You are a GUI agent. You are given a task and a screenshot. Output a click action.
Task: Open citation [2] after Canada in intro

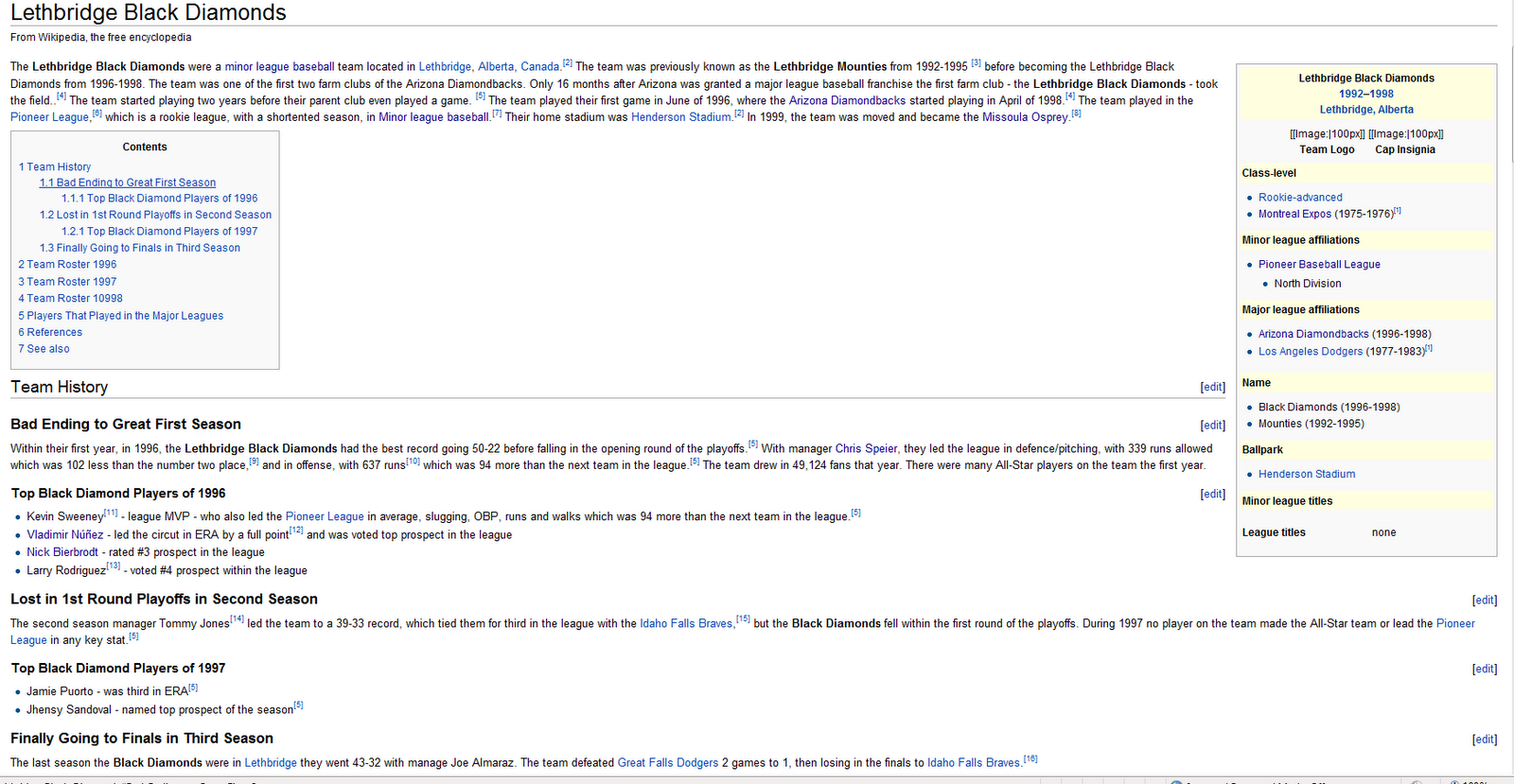point(568,63)
